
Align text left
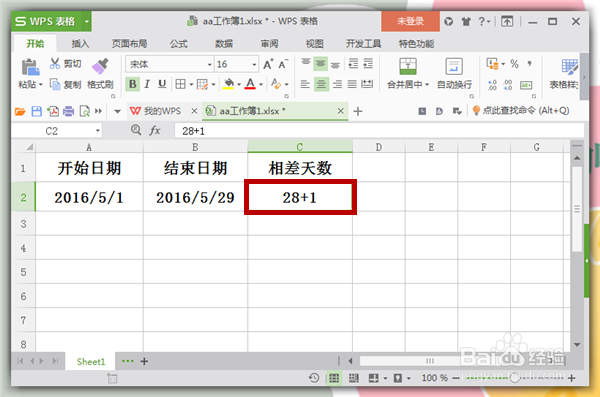(x=305, y=84)
